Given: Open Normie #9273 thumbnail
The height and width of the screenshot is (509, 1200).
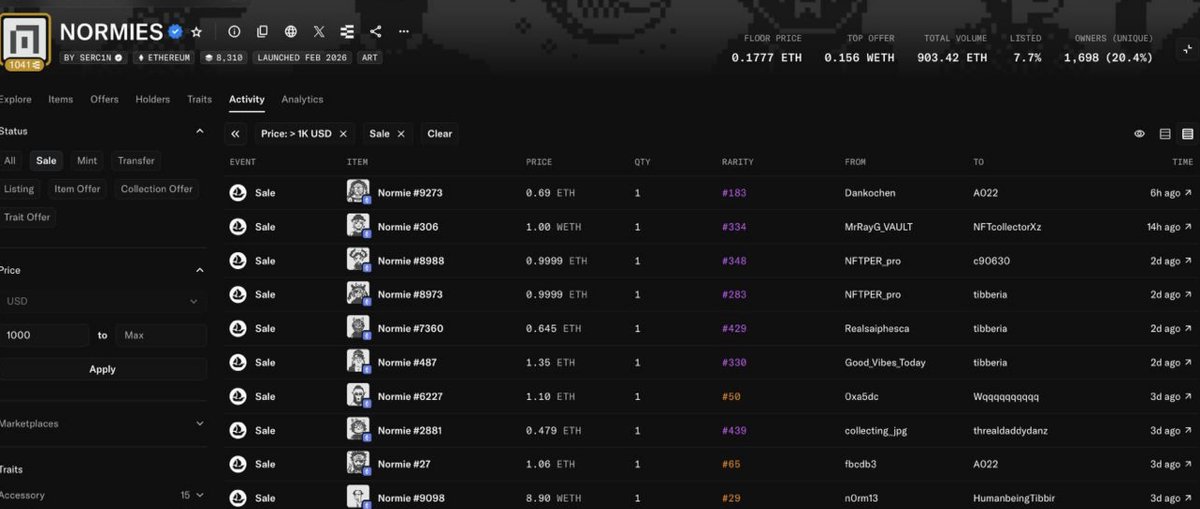Looking at the screenshot, I should pos(358,192).
